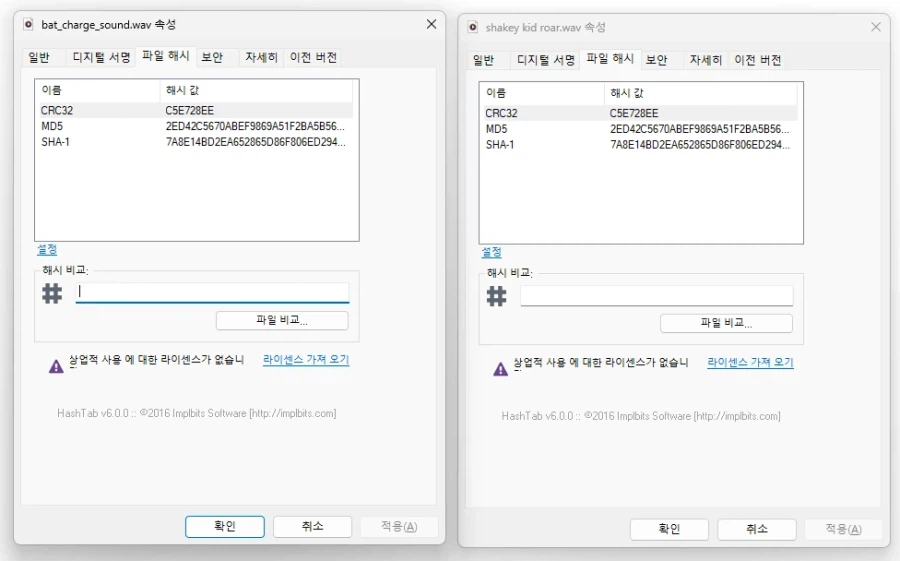Click 라이센스 가져 오기 link in bat_charge_sound.wav window
900x561 pixels.
click(x=306, y=359)
